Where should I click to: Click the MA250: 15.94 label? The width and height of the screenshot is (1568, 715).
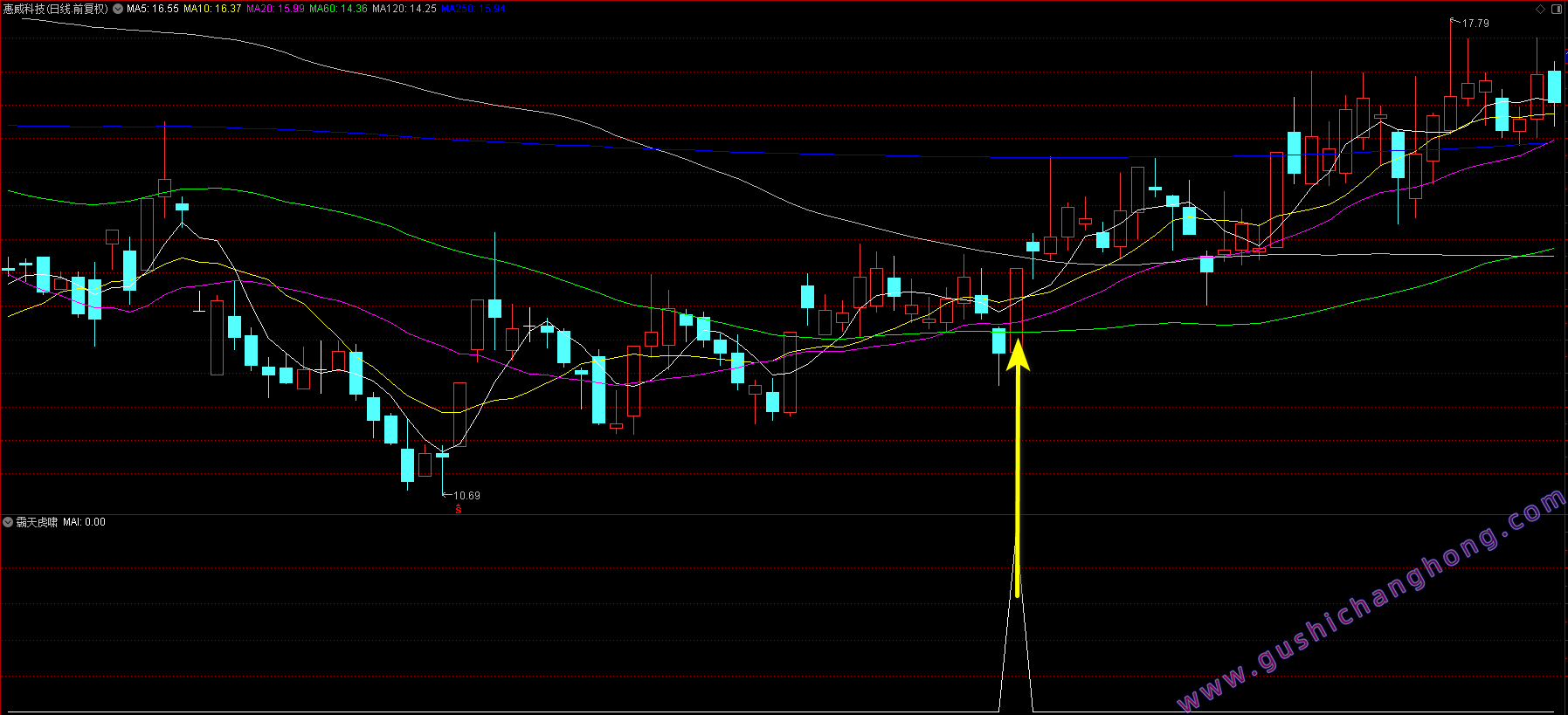(473, 9)
